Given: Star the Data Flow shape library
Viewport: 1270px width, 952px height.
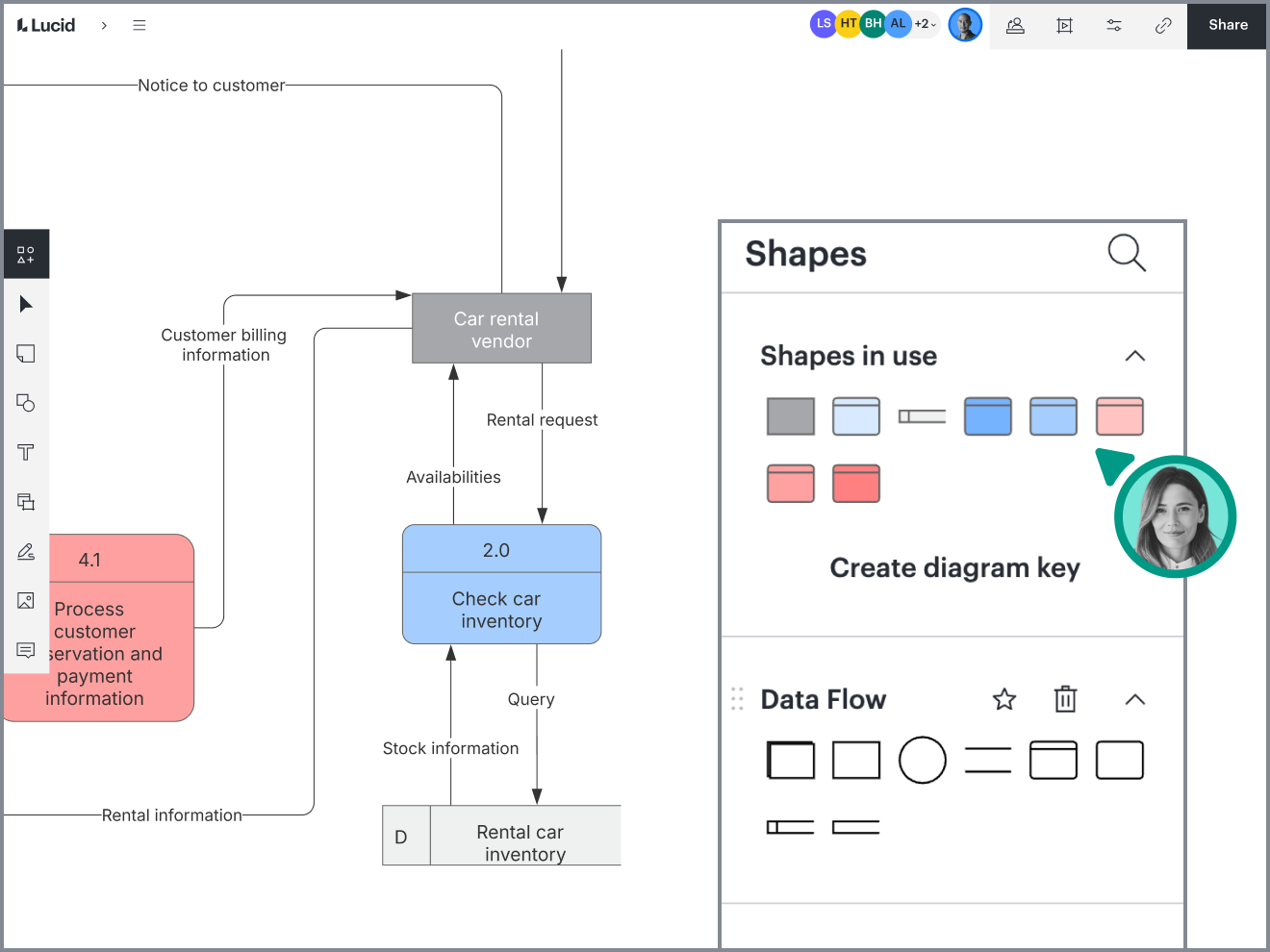Looking at the screenshot, I should [x=1004, y=699].
